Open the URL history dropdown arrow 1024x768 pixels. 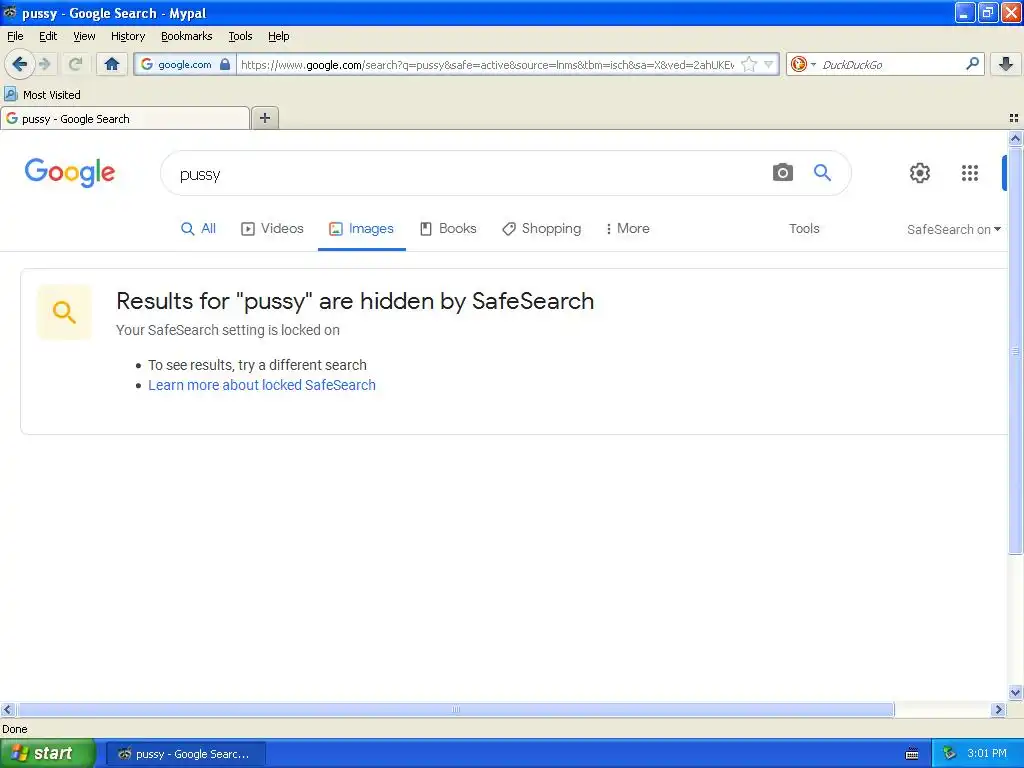coord(769,64)
